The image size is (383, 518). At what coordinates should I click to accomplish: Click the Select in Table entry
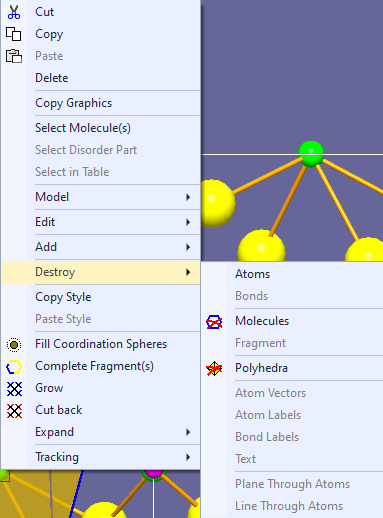(x=101, y=172)
